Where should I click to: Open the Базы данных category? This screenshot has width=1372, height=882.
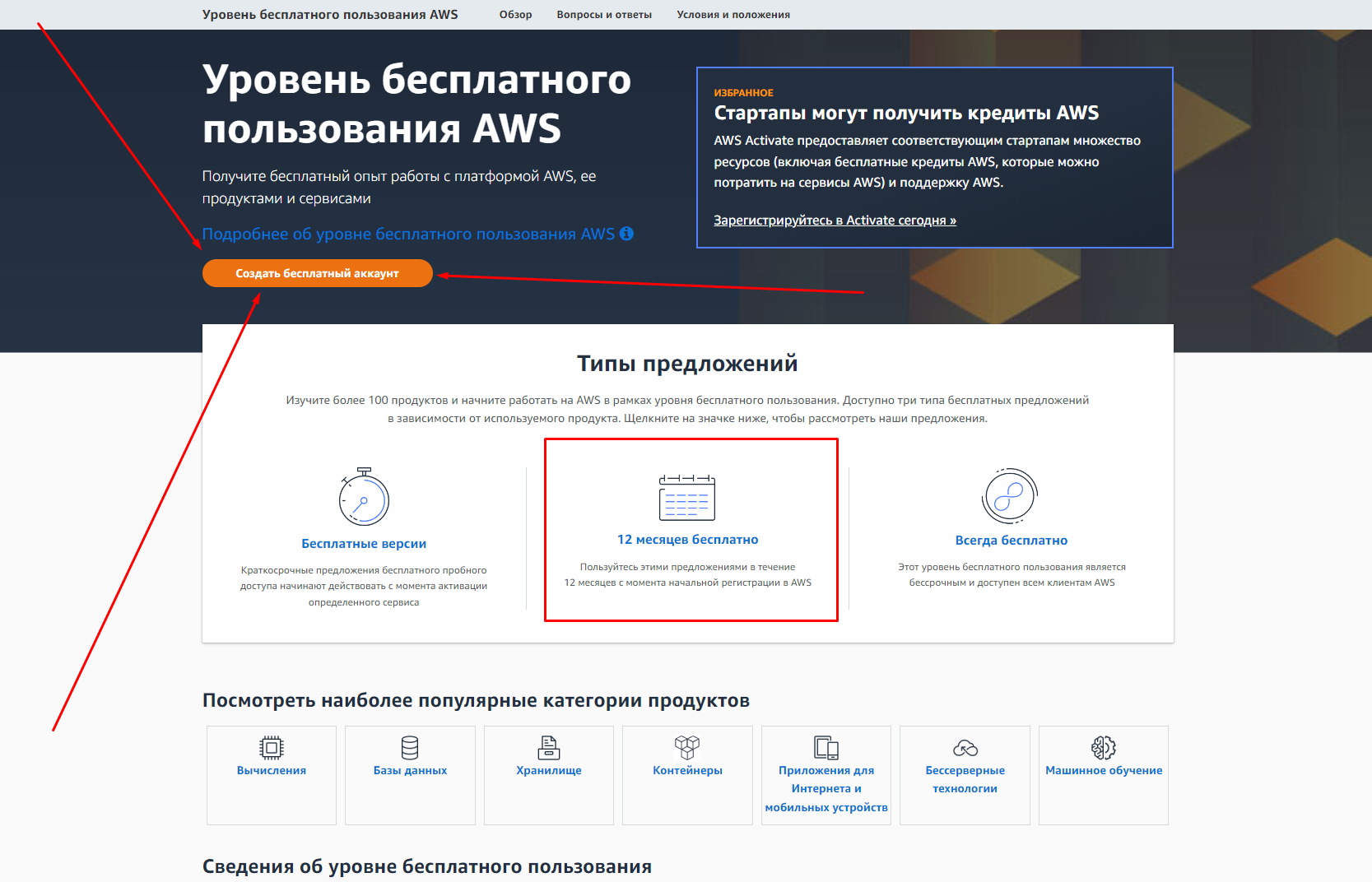click(x=410, y=775)
